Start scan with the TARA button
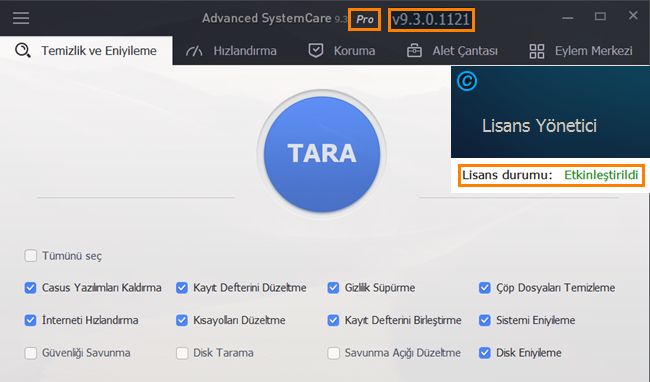The width and height of the screenshot is (650, 382). pos(322,154)
